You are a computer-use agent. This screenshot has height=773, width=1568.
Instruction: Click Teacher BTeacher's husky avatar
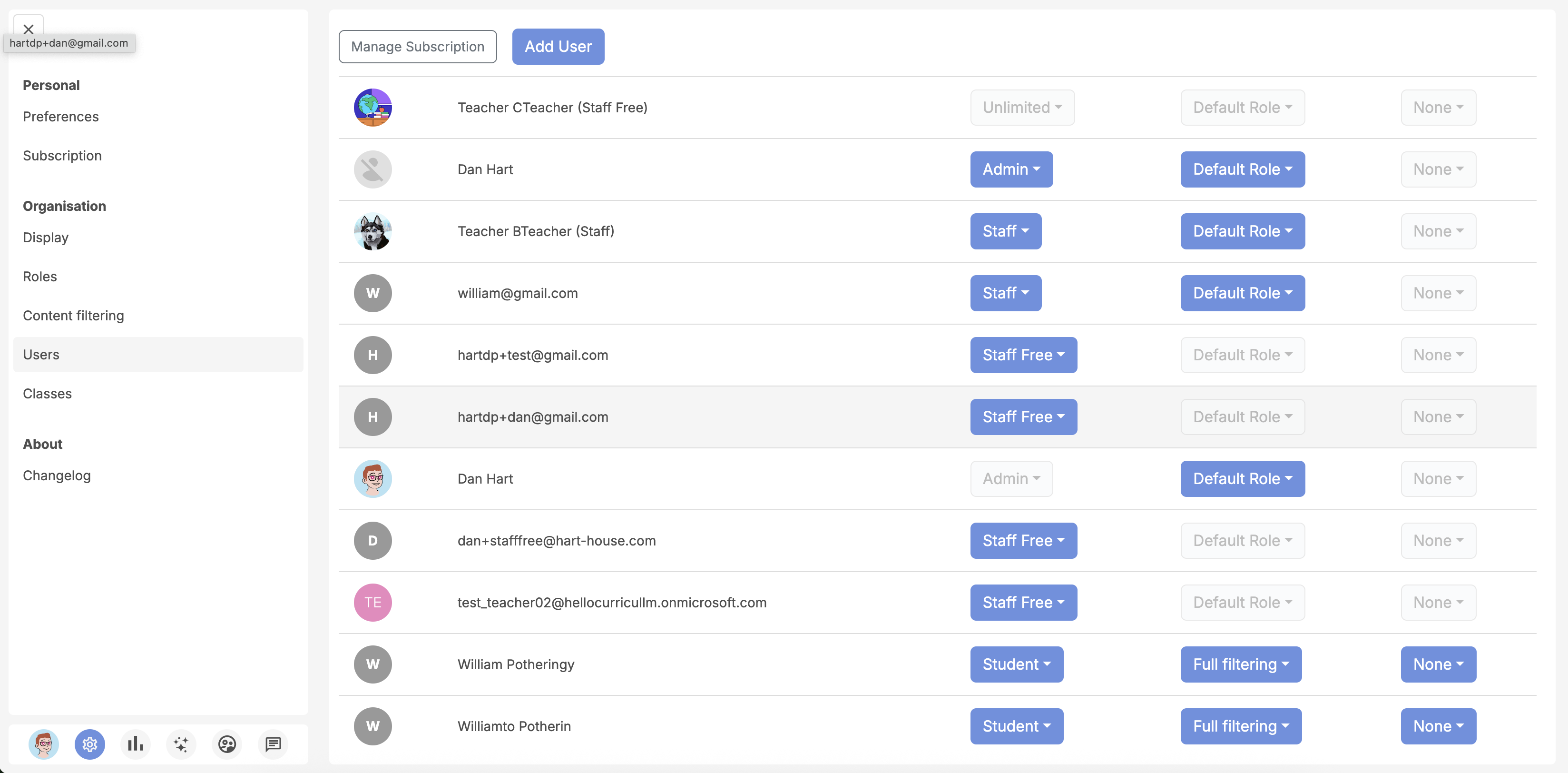(372, 231)
